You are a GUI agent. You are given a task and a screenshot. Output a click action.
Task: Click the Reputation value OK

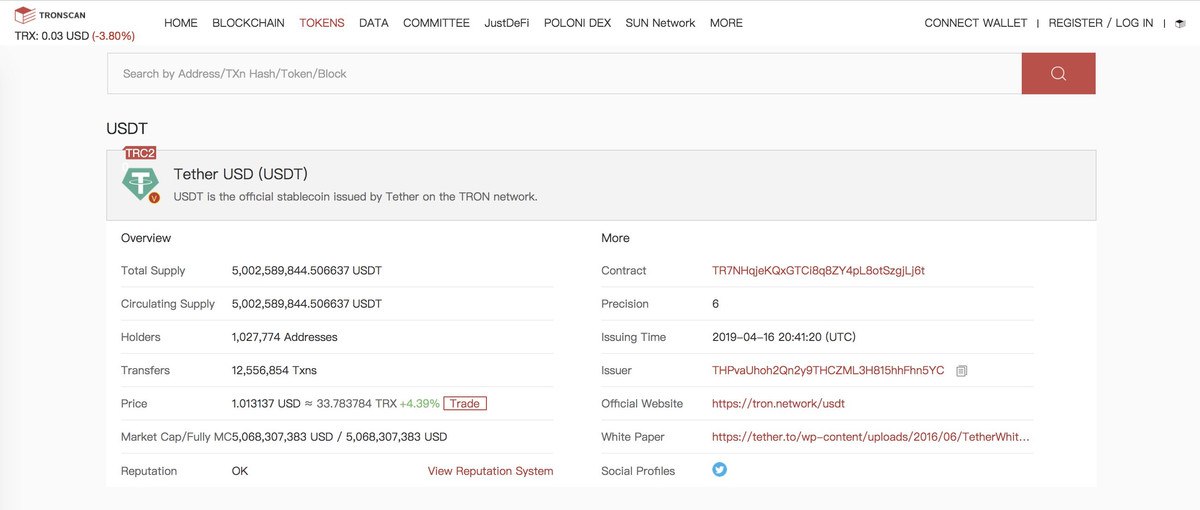(240, 471)
